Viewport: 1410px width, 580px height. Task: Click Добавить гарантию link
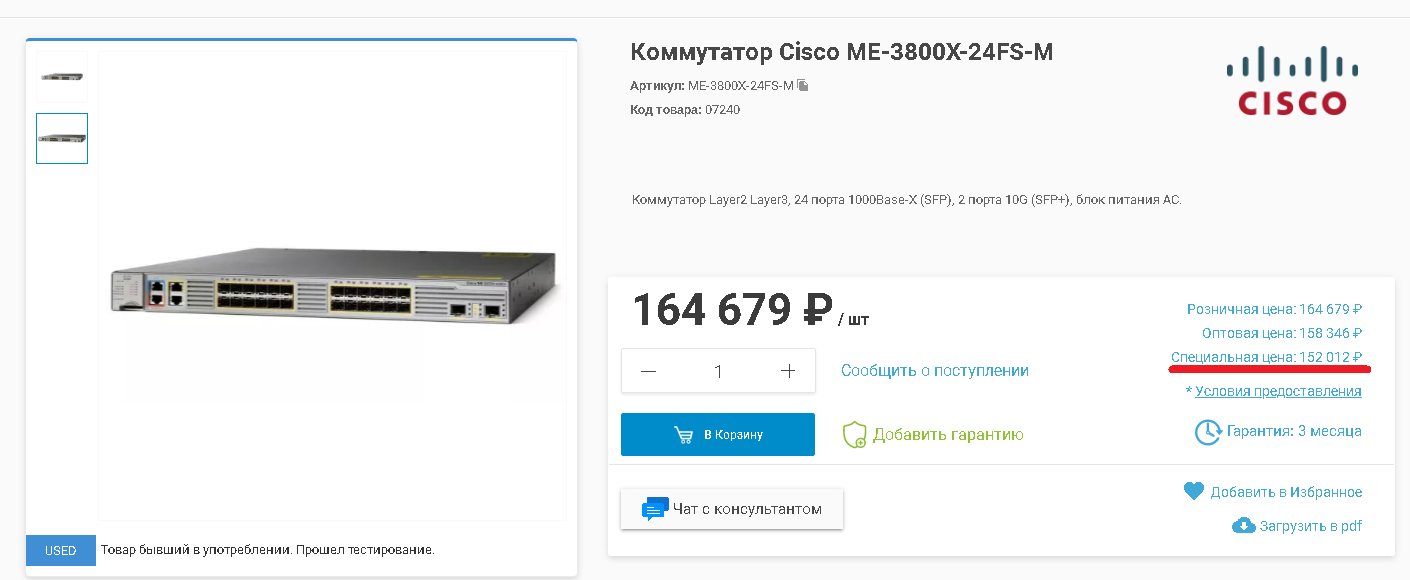948,435
